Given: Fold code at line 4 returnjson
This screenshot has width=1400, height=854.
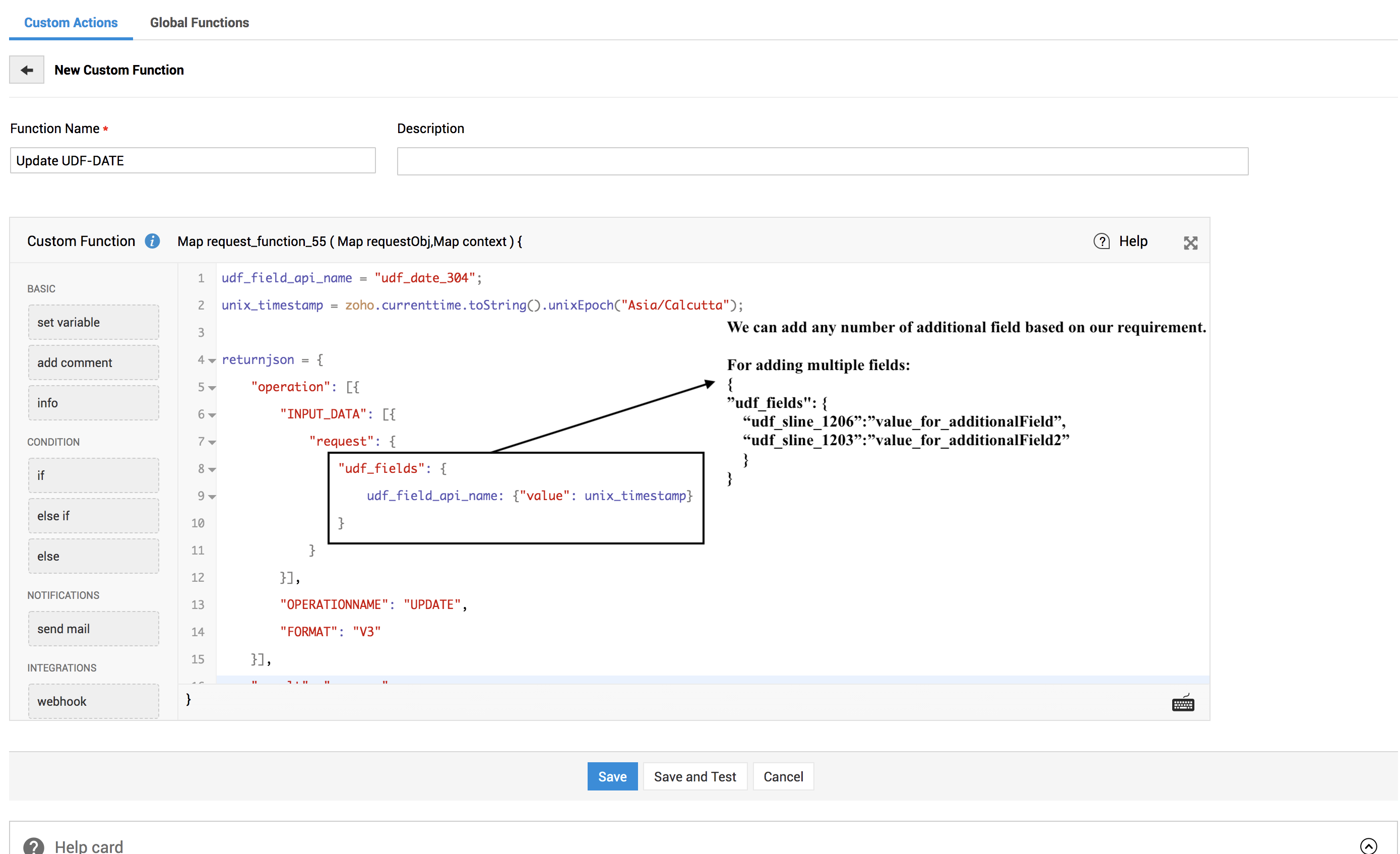Looking at the screenshot, I should click(212, 361).
